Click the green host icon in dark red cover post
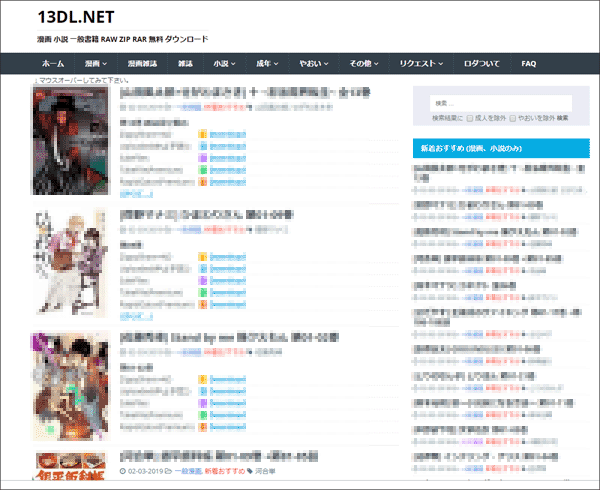 (202, 170)
